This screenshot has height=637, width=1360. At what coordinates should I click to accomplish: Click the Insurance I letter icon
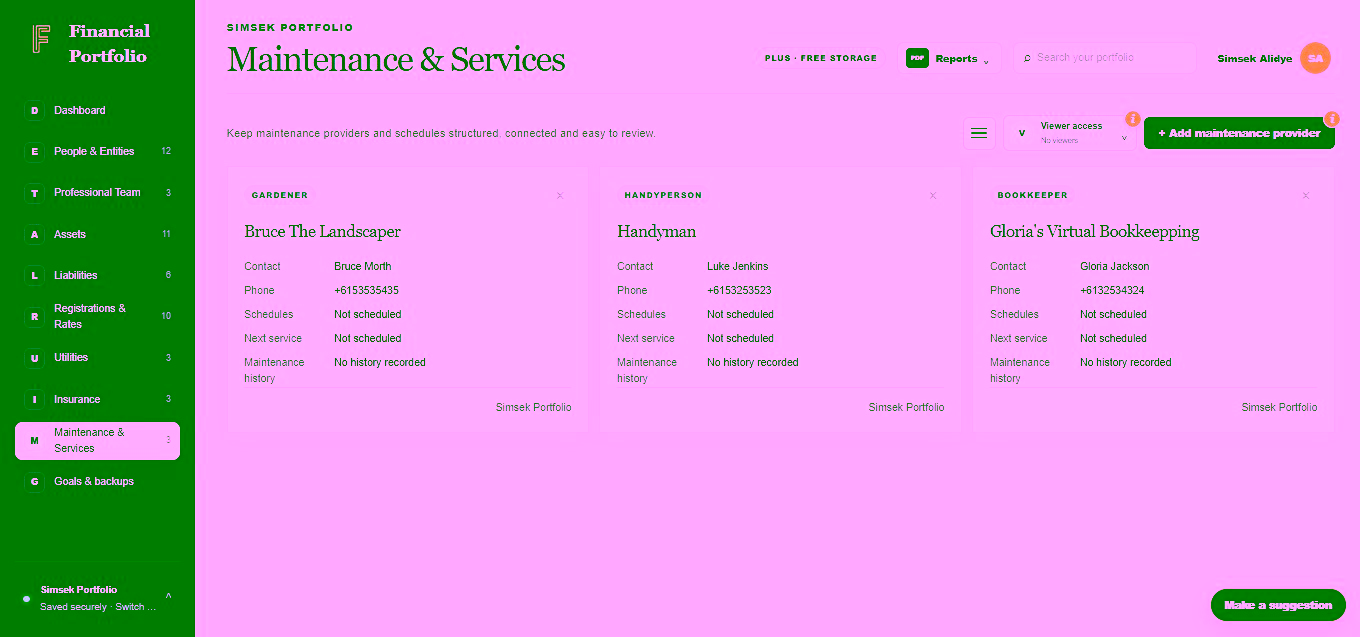point(35,400)
